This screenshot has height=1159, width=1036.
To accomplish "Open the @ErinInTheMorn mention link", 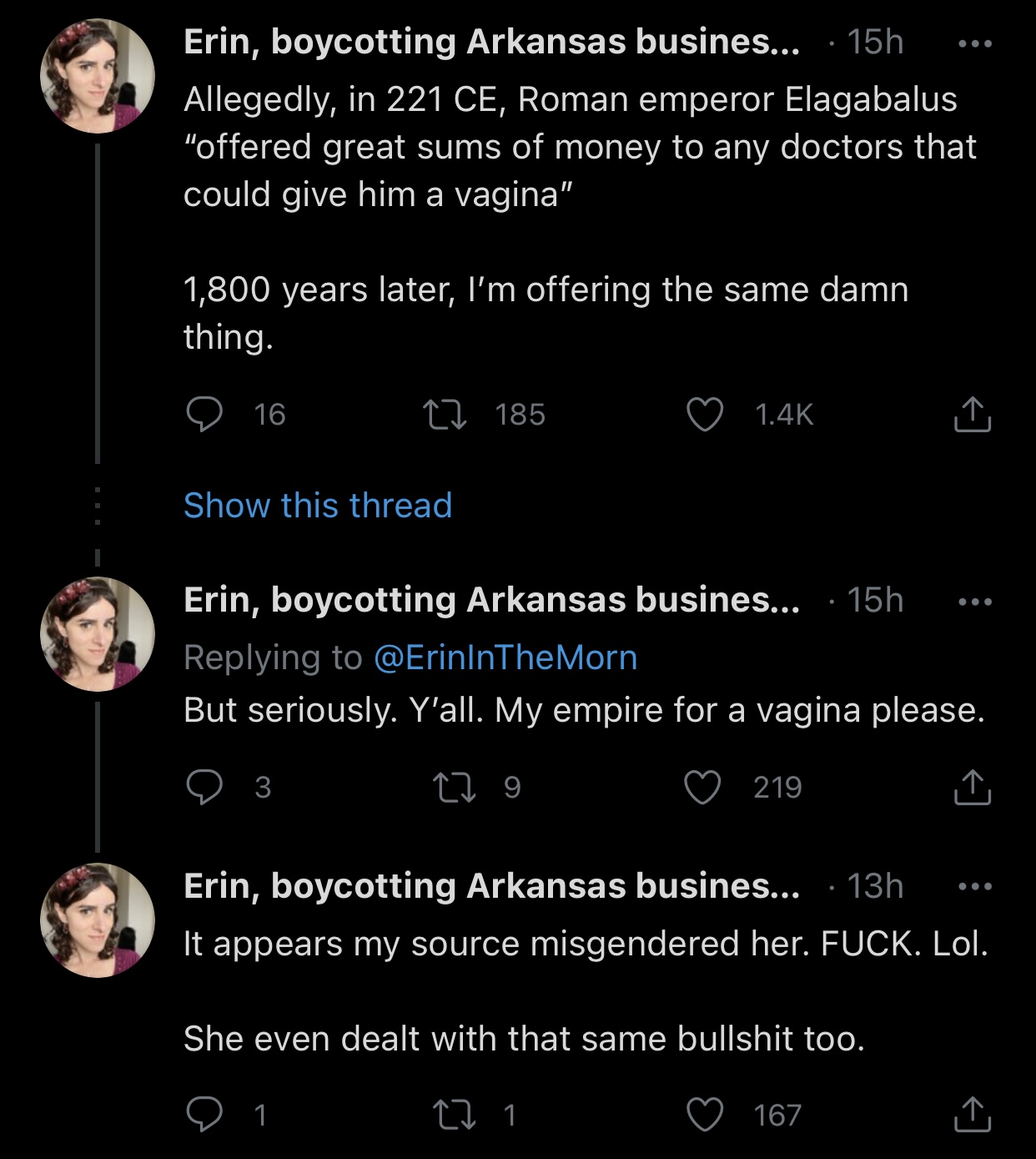I will 505,658.
